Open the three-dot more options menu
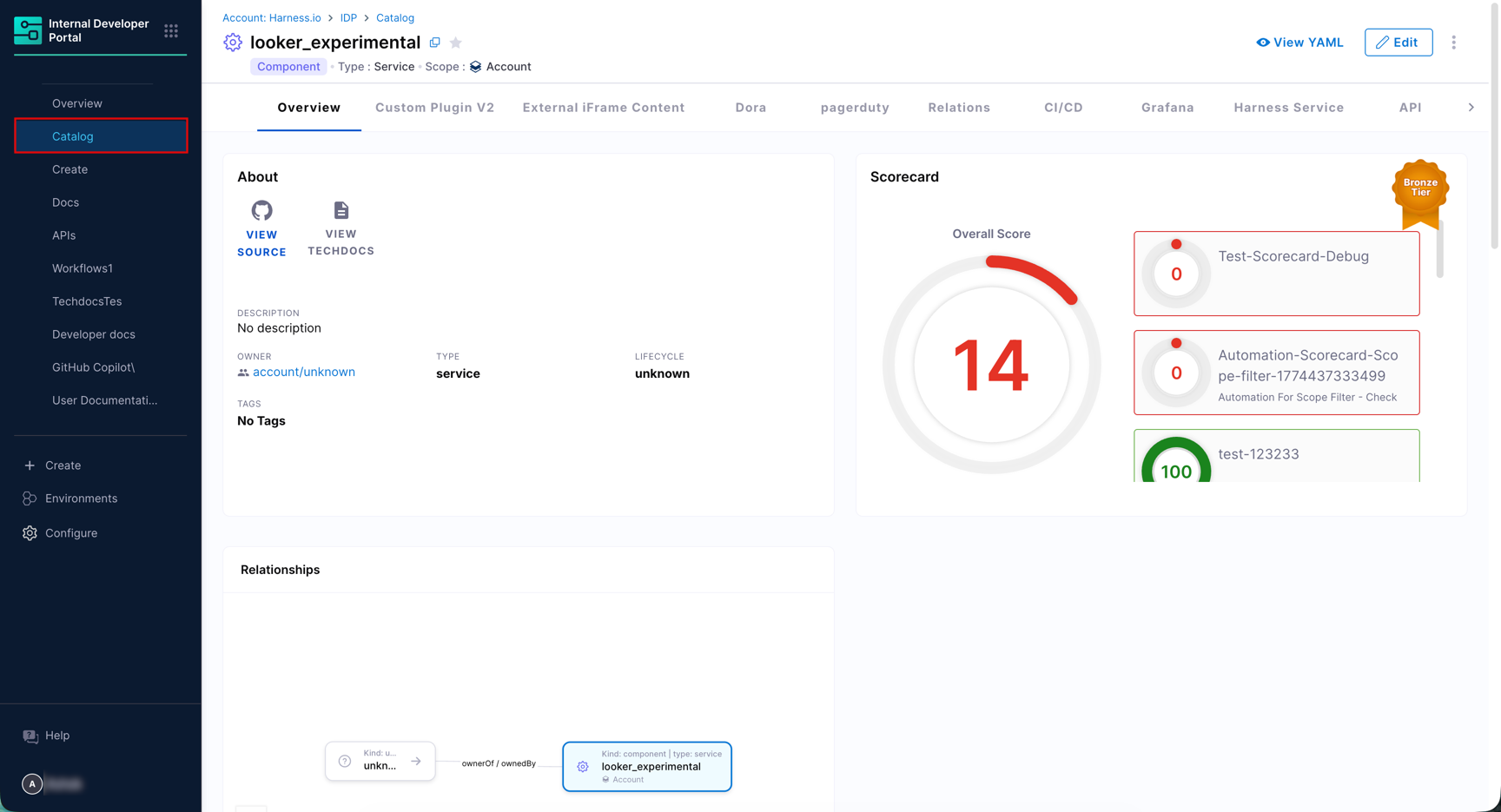Image resolution: width=1501 pixels, height=812 pixels. click(1453, 43)
